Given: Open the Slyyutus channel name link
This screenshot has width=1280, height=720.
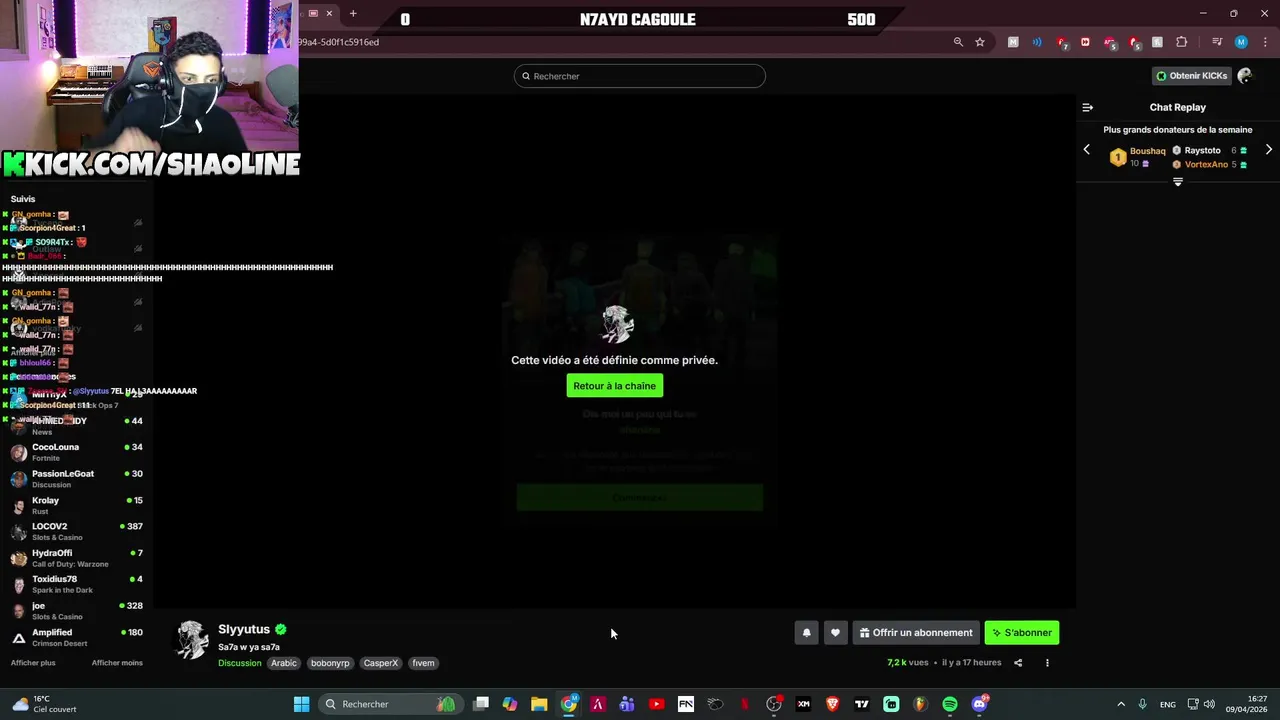Looking at the screenshot, I should [244, 629].
